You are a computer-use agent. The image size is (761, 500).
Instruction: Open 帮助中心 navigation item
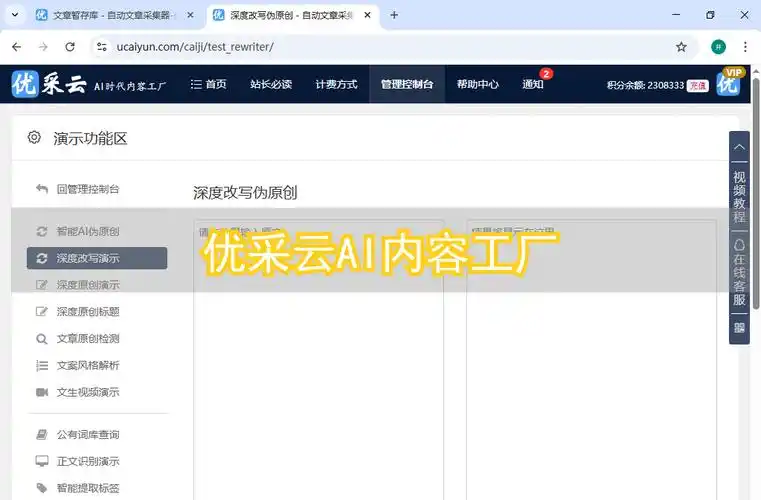coord(478,84)
